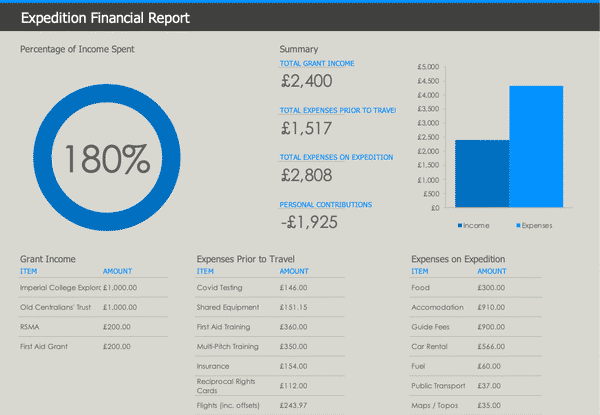Click the 180% donut chart
Viewport: 600px width, 415px height.
(108, 157)
